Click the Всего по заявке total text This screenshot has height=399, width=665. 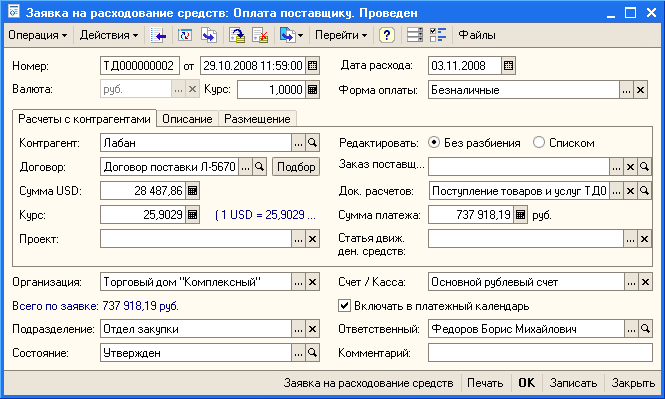click(x=95, y=306)
